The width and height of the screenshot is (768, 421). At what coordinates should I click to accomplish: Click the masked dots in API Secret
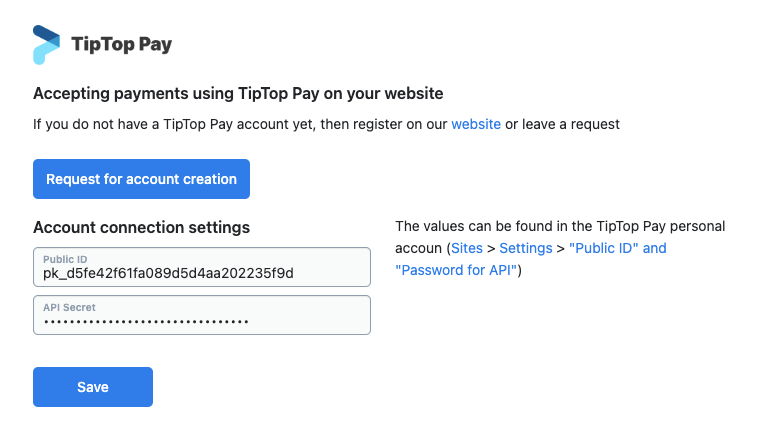[146, 321]
